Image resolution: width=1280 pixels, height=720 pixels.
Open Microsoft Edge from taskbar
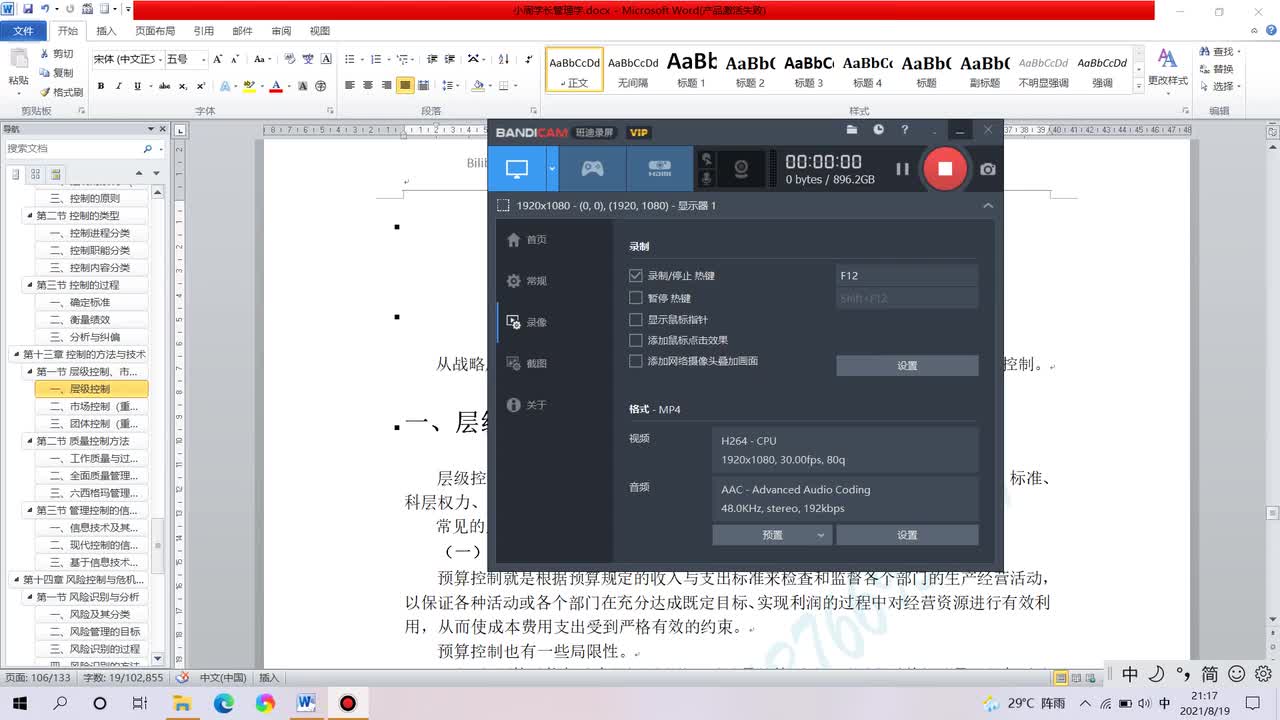point(223,704)
